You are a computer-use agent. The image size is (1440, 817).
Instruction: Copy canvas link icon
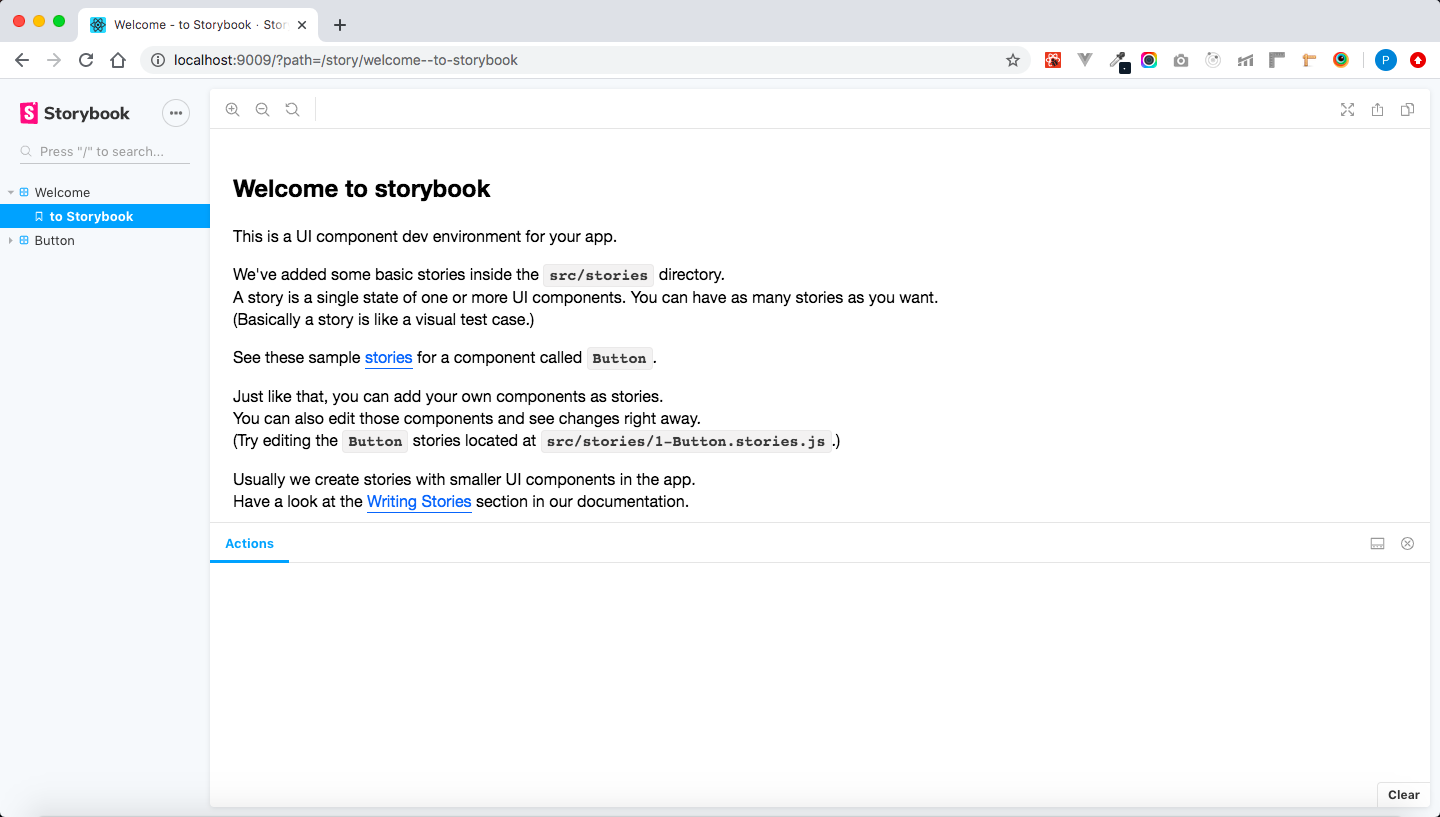click(x=1407, y=110)
